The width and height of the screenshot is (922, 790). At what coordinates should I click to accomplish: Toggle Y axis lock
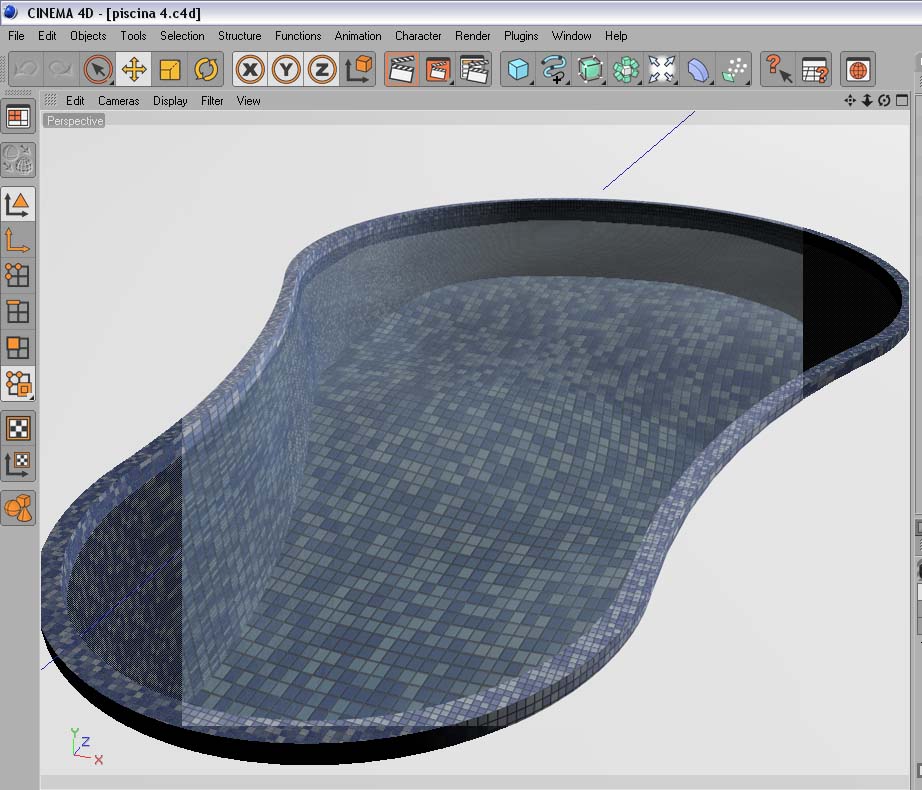[286, 70]
